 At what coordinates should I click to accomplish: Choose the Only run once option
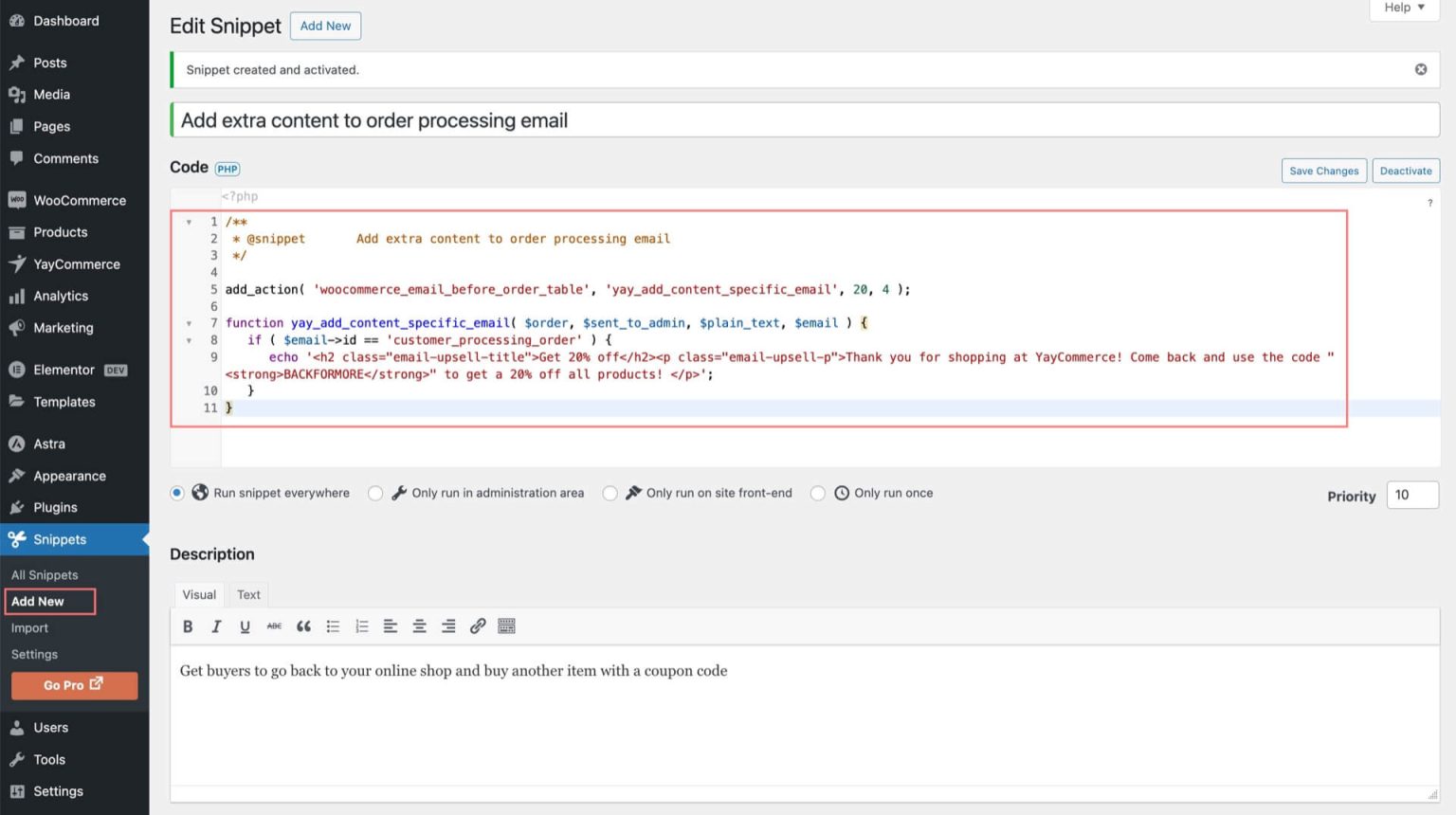818,493
